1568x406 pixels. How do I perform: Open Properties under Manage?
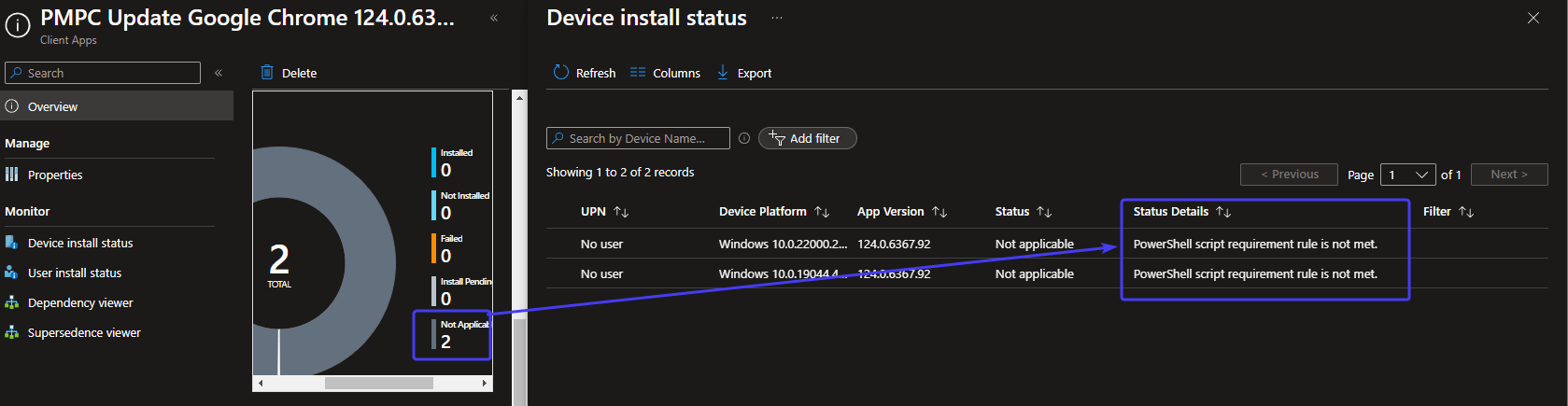click(55, 175)
